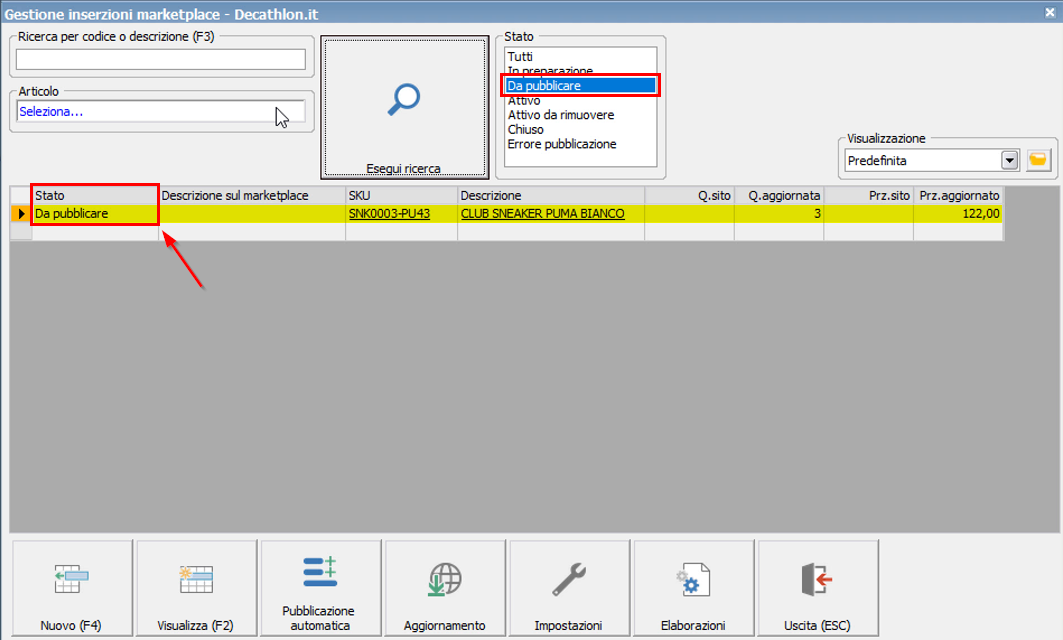Select Da pubblicare in Stato list
The height and width of the screenshot is (640, 1063).
580,86
